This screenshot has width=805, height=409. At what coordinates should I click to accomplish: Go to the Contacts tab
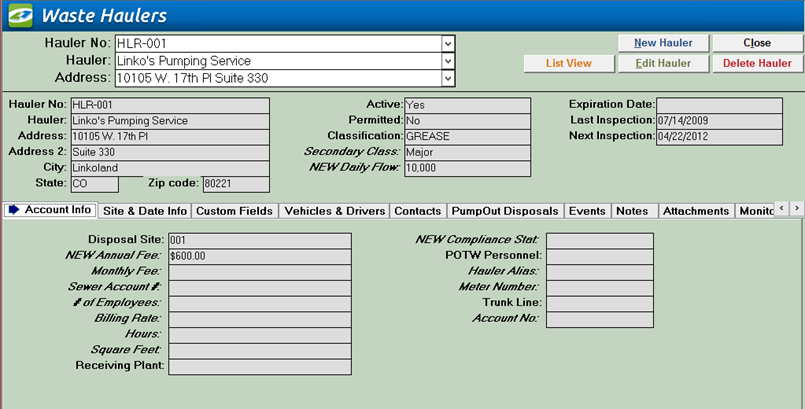click(417, 211)
